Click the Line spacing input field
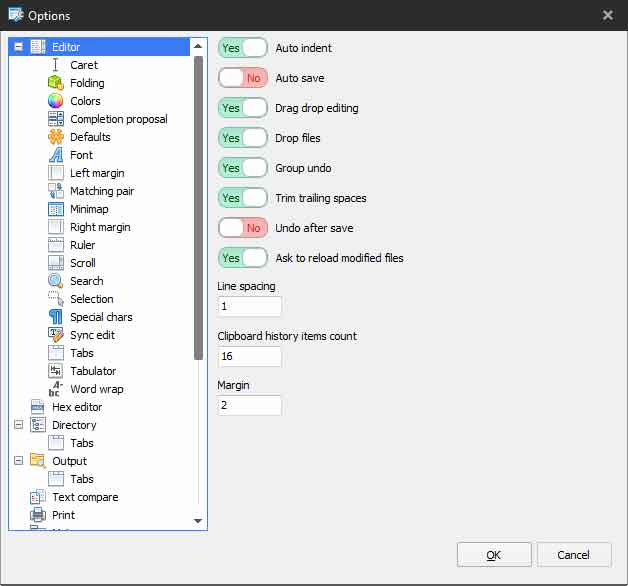628x586 pixels. coord(249,307)
